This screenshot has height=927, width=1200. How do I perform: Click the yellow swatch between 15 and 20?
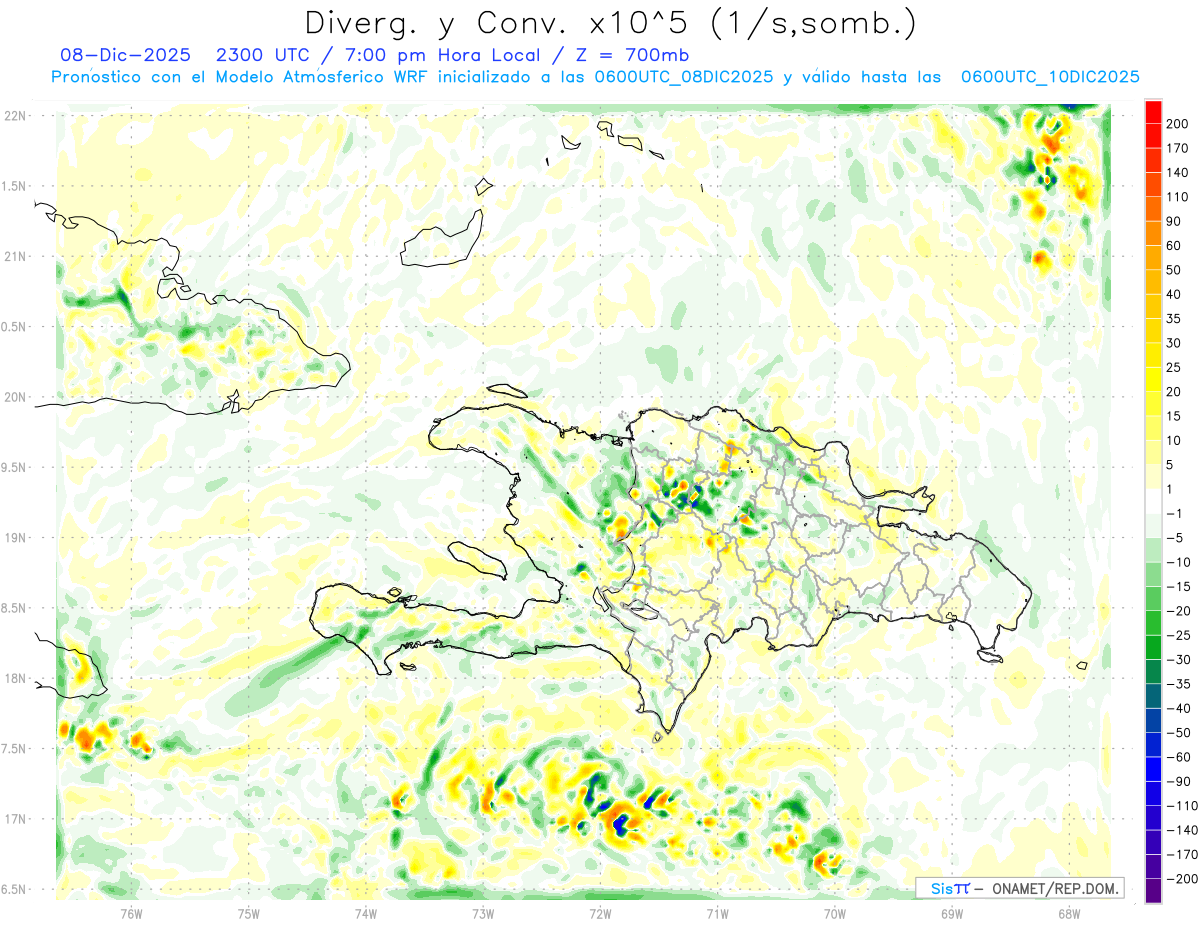pos(1153,403)
